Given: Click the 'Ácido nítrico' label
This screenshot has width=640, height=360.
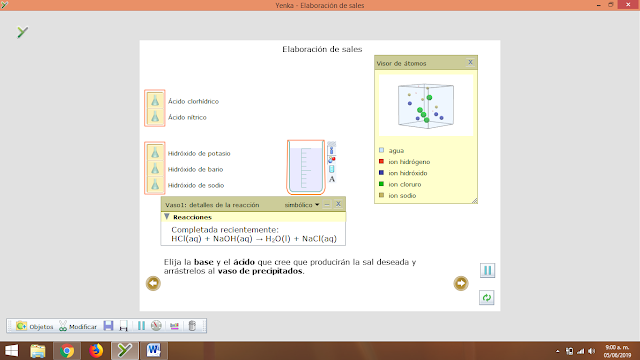Looking at the screenshot, I should pos(187,117).
